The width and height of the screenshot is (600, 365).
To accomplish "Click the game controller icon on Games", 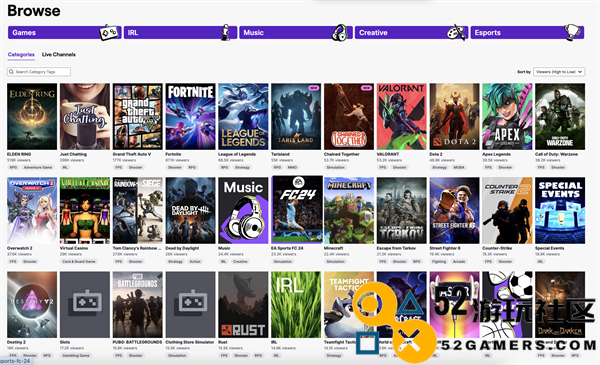I will click(108, 33).
